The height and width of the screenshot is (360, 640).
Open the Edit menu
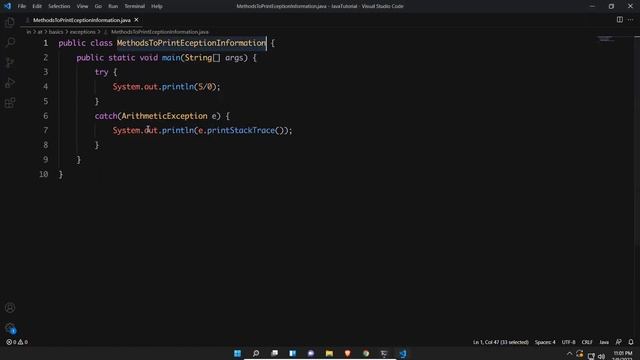click(37, 6)
